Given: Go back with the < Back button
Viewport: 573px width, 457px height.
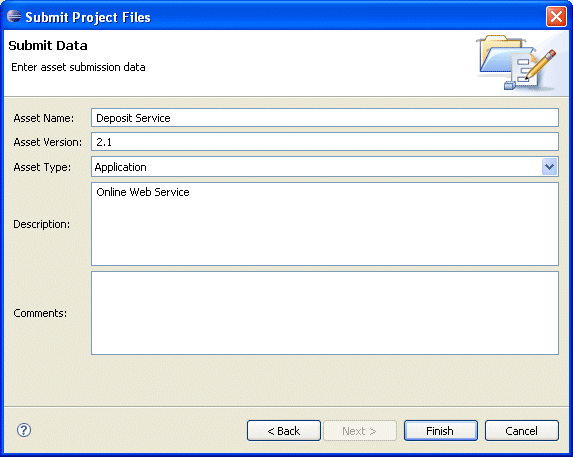Looking at the screenshot, I should (284, 431).
